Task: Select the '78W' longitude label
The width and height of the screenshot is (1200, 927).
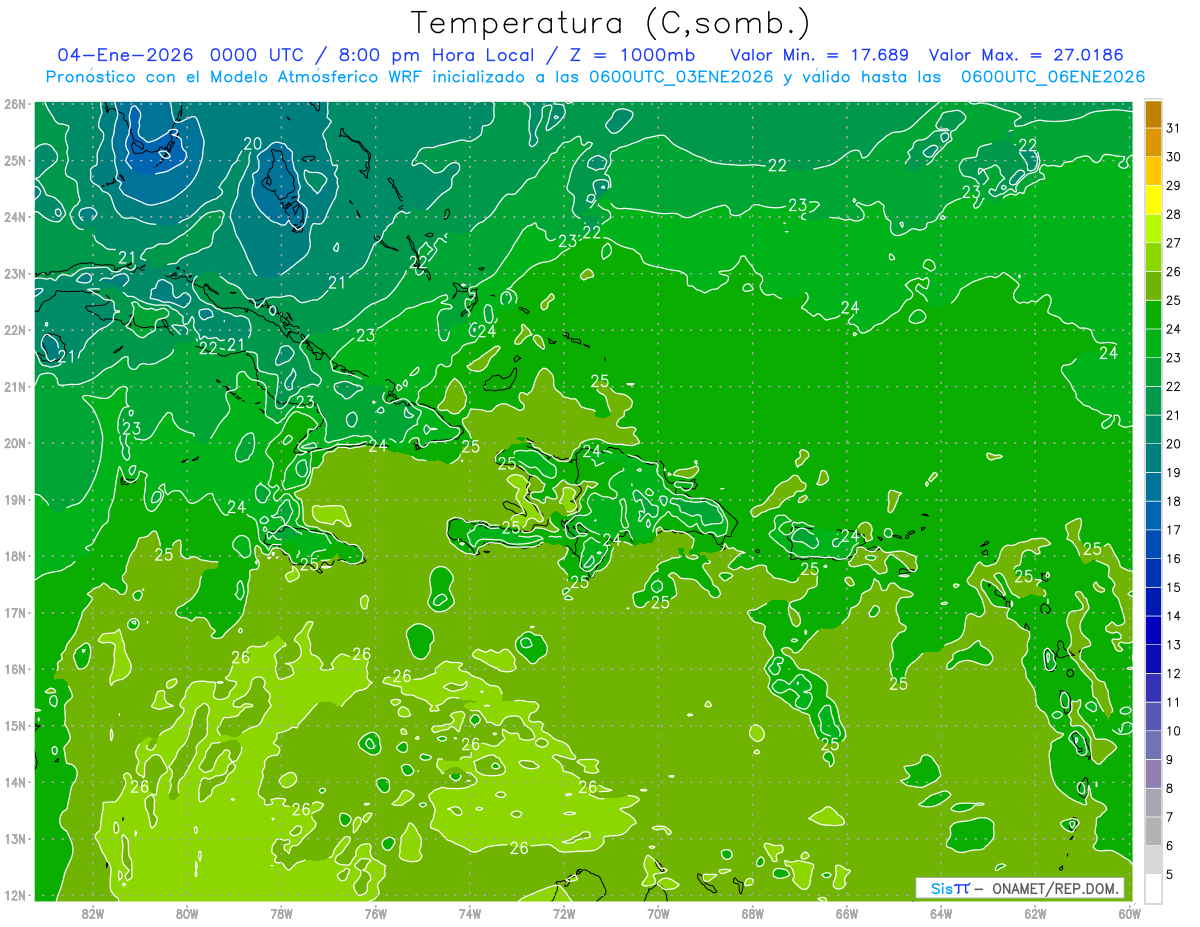Action: point(281,912)
